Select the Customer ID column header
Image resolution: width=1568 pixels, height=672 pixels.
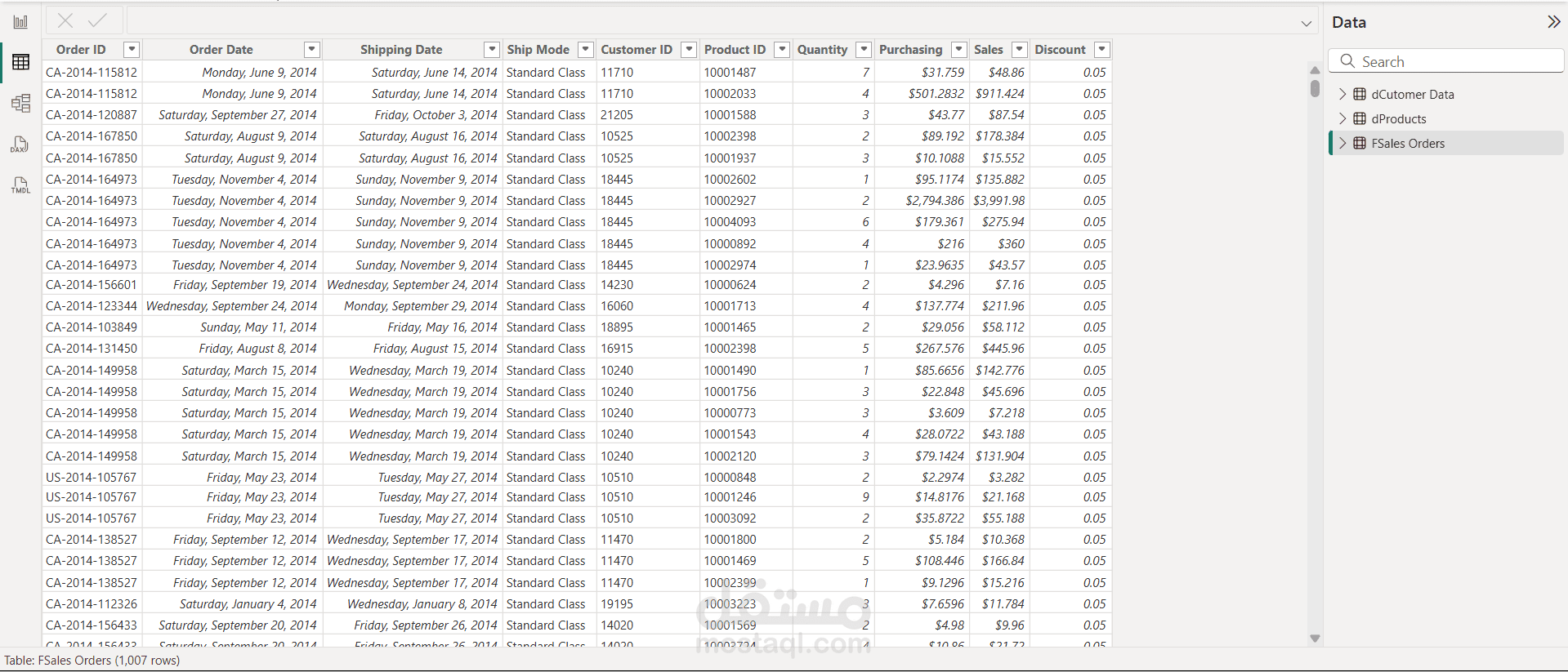pyautogui.click(x=637, y=50)
